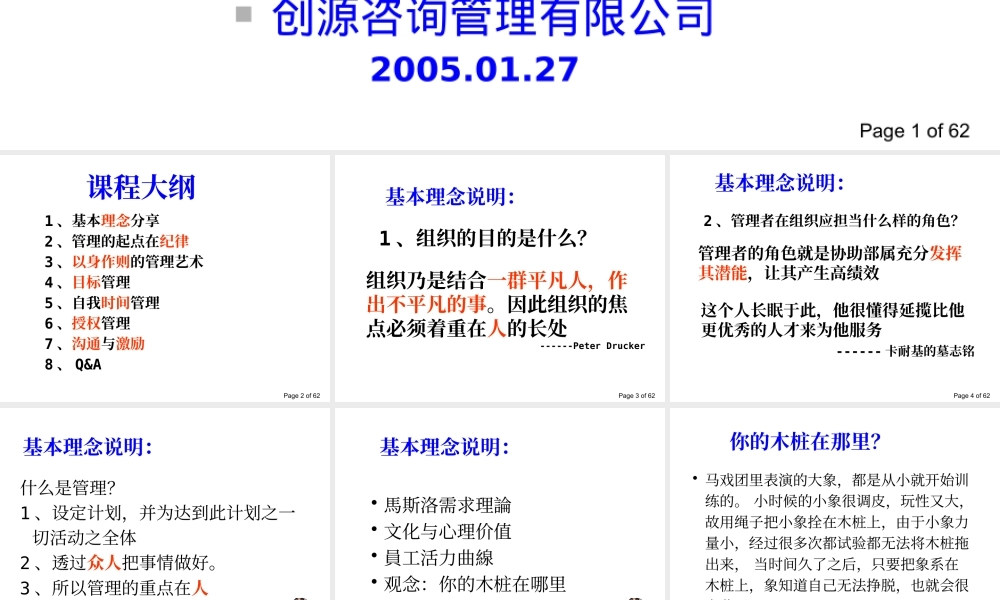Click outline item 6、授权管理
The height and width of the screenshot is (600, 1000).
pos(87,323)
